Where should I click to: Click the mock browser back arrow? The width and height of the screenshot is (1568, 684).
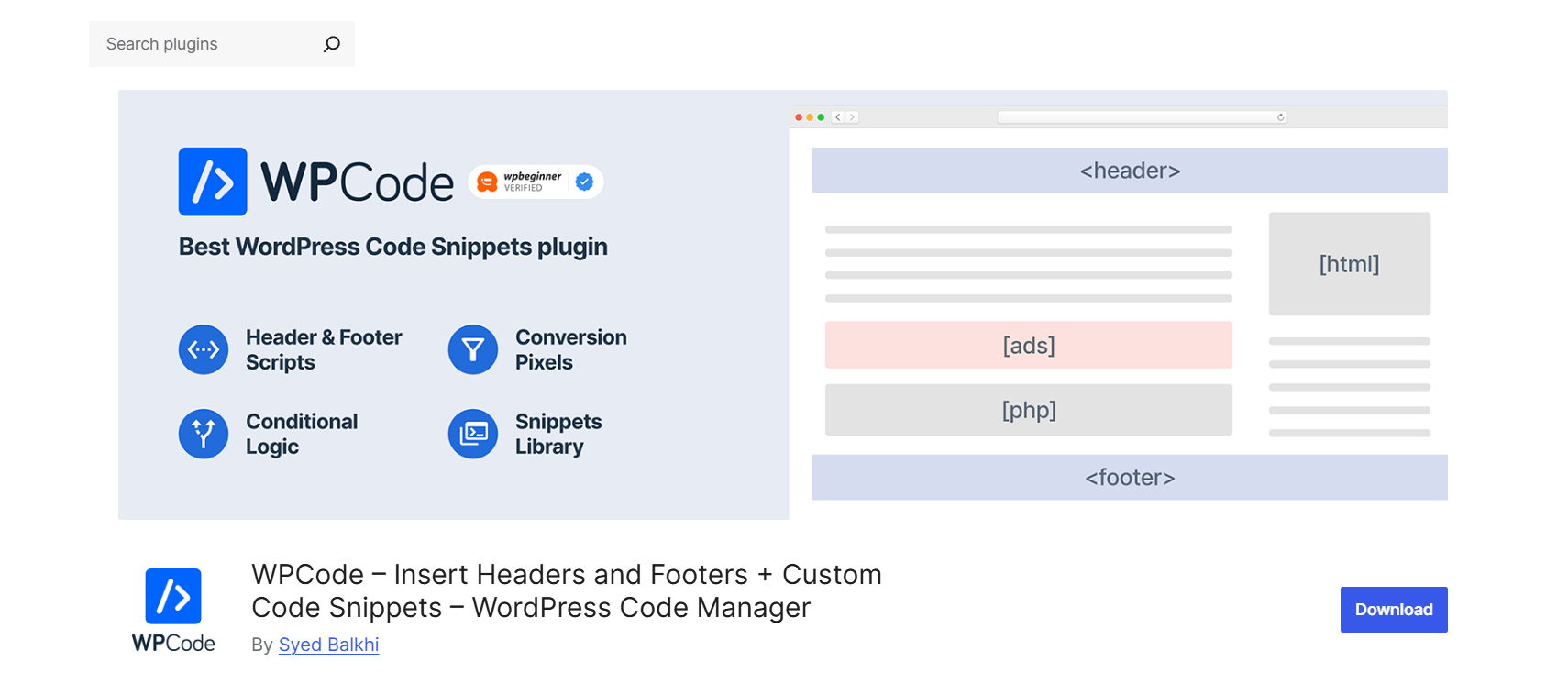click(838, 117)
